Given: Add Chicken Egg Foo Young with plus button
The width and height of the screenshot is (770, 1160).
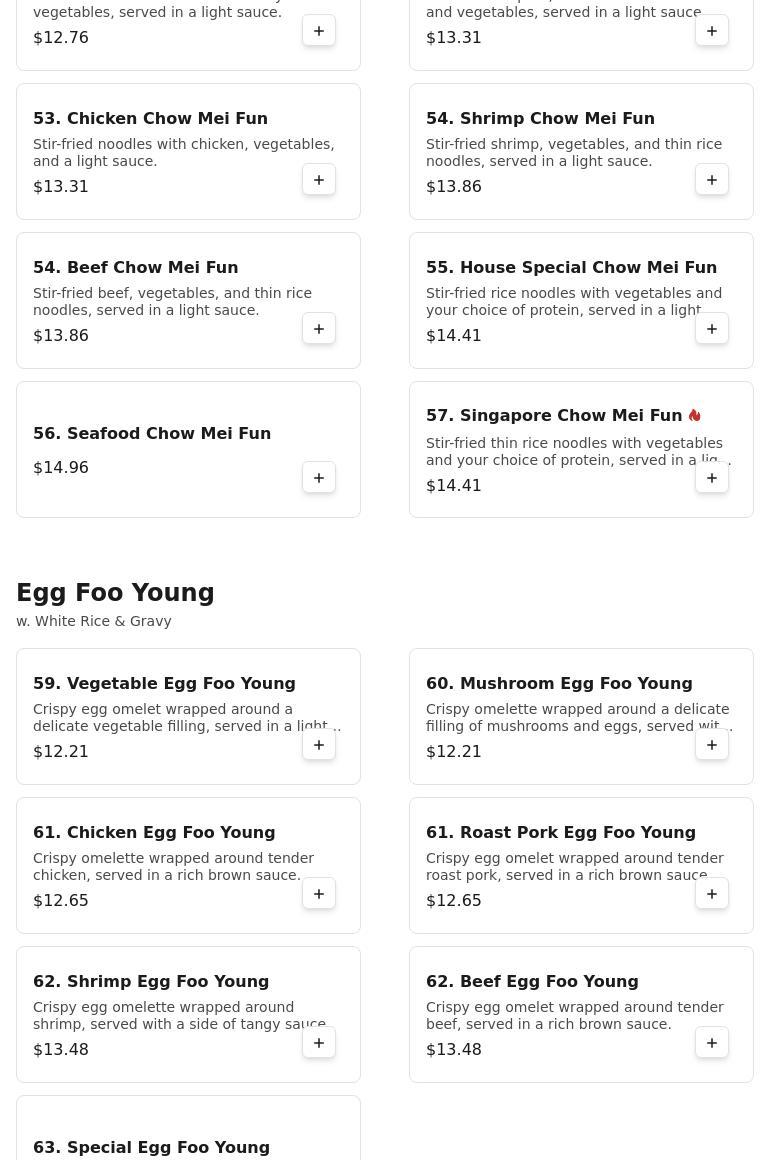Looking at the screenshot, I should 319,894.
